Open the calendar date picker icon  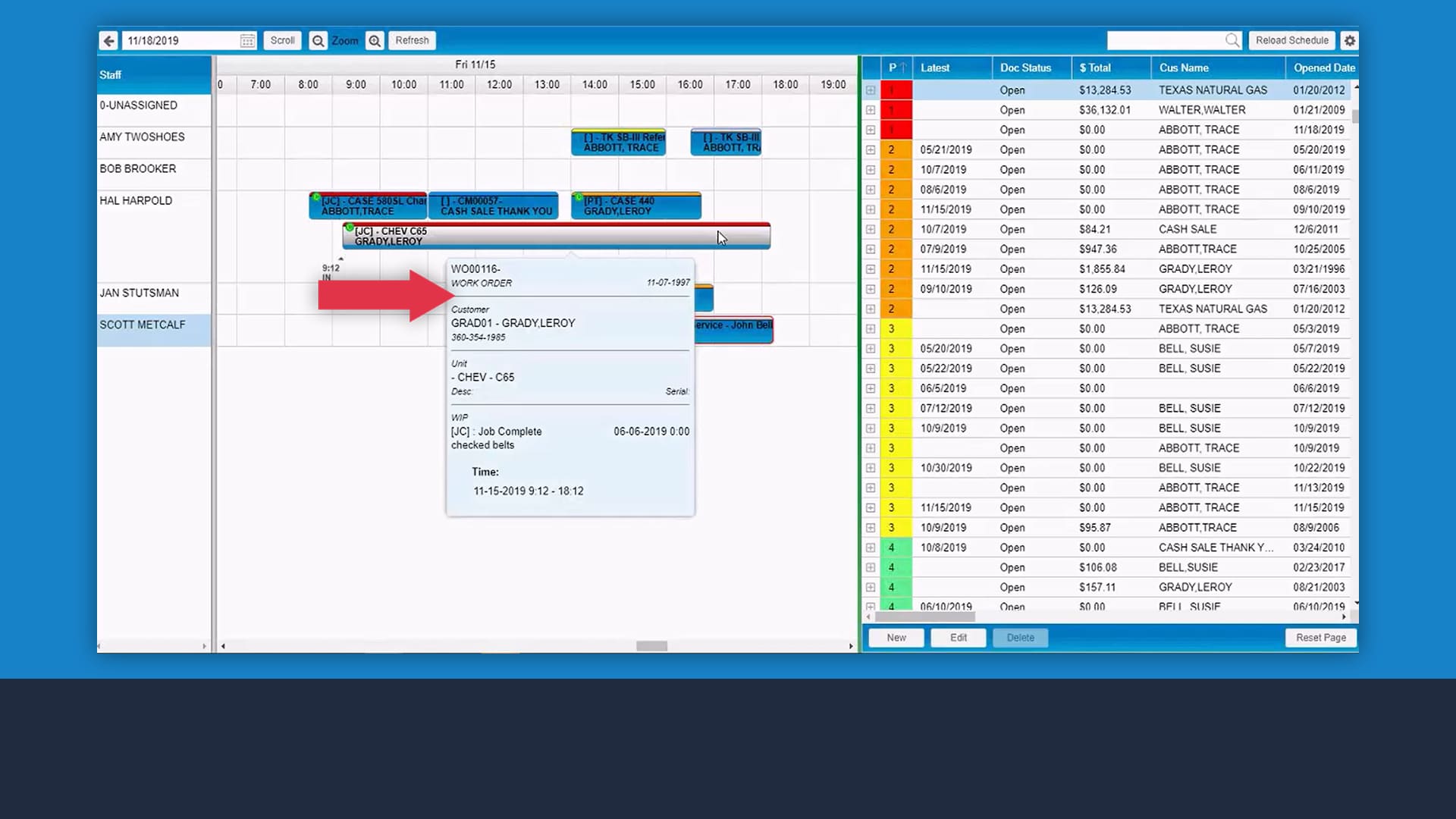click(247, 41)
